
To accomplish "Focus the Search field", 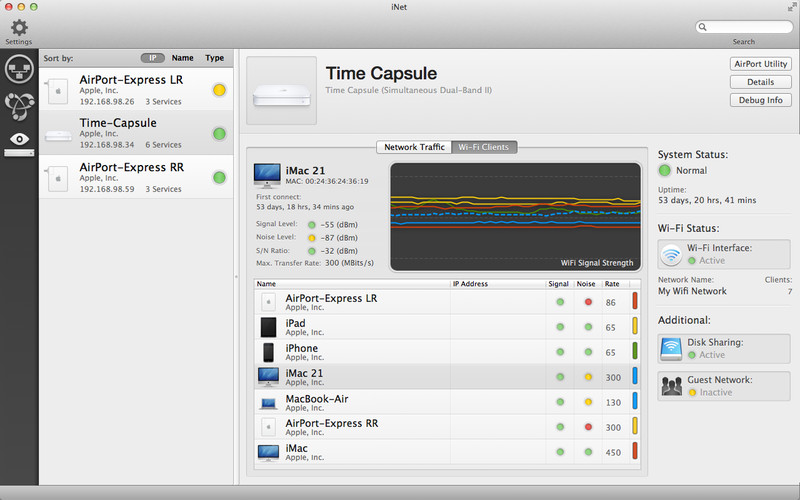I will point(744,27).
